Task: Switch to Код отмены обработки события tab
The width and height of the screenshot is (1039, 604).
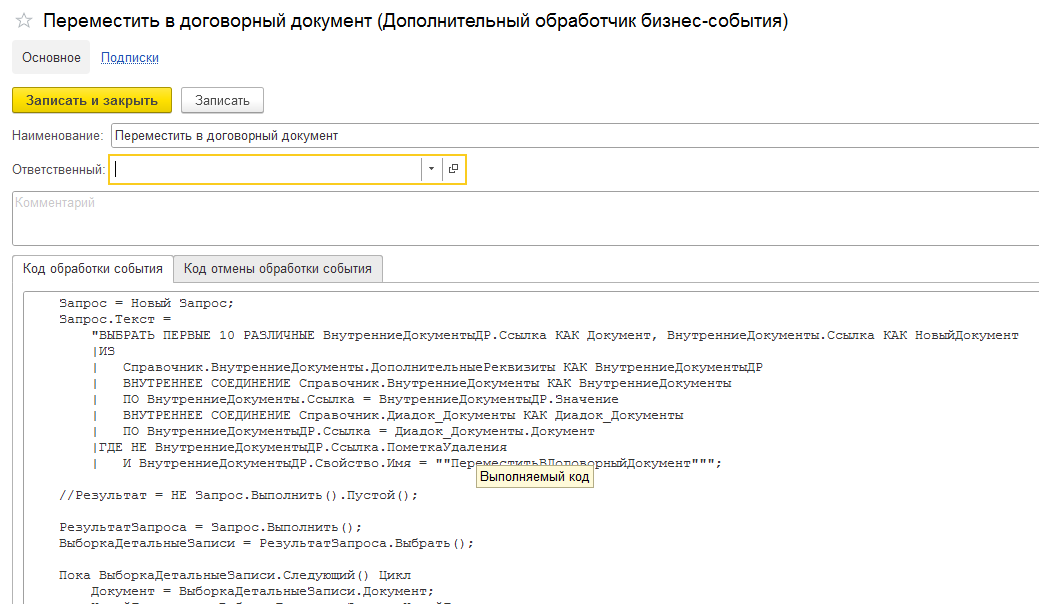Action: [x=278, y=268]
